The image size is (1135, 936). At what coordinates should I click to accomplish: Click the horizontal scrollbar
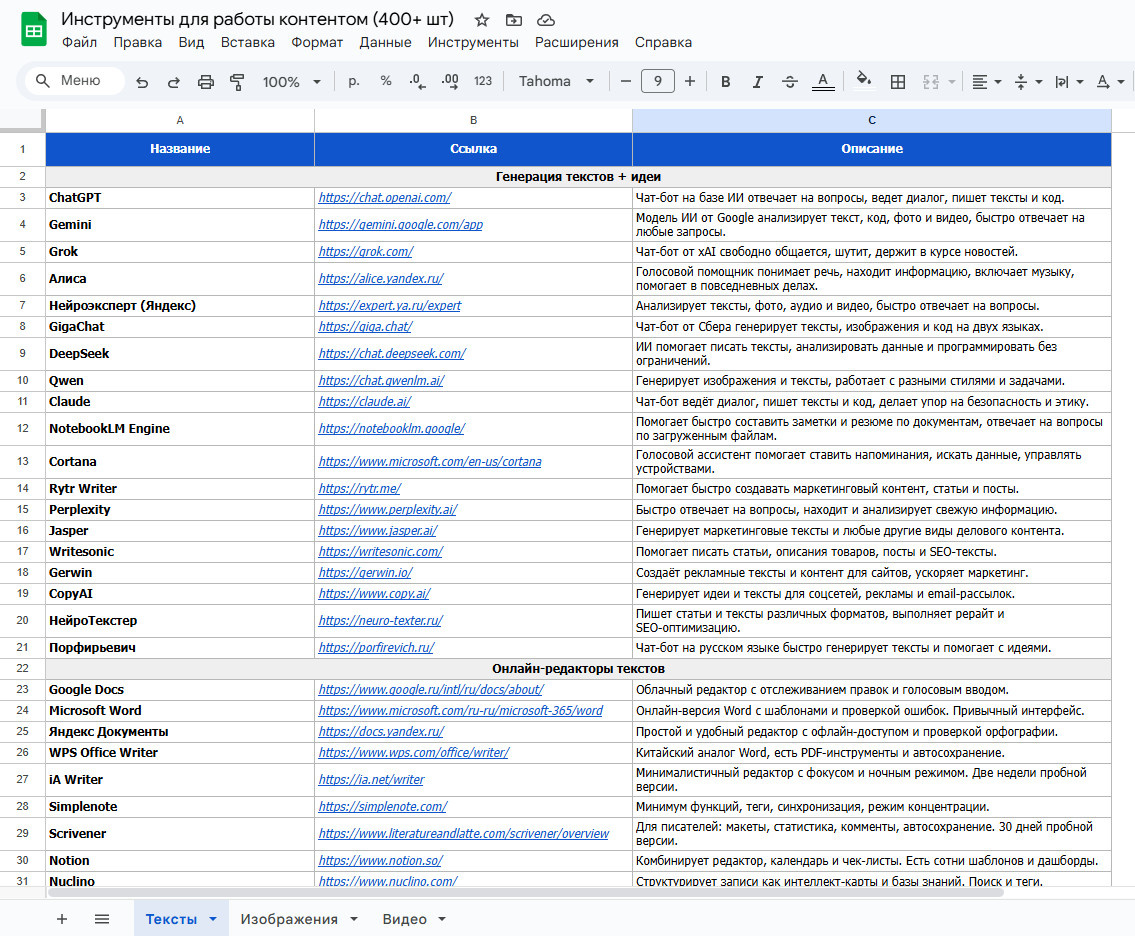click(525, 892)
